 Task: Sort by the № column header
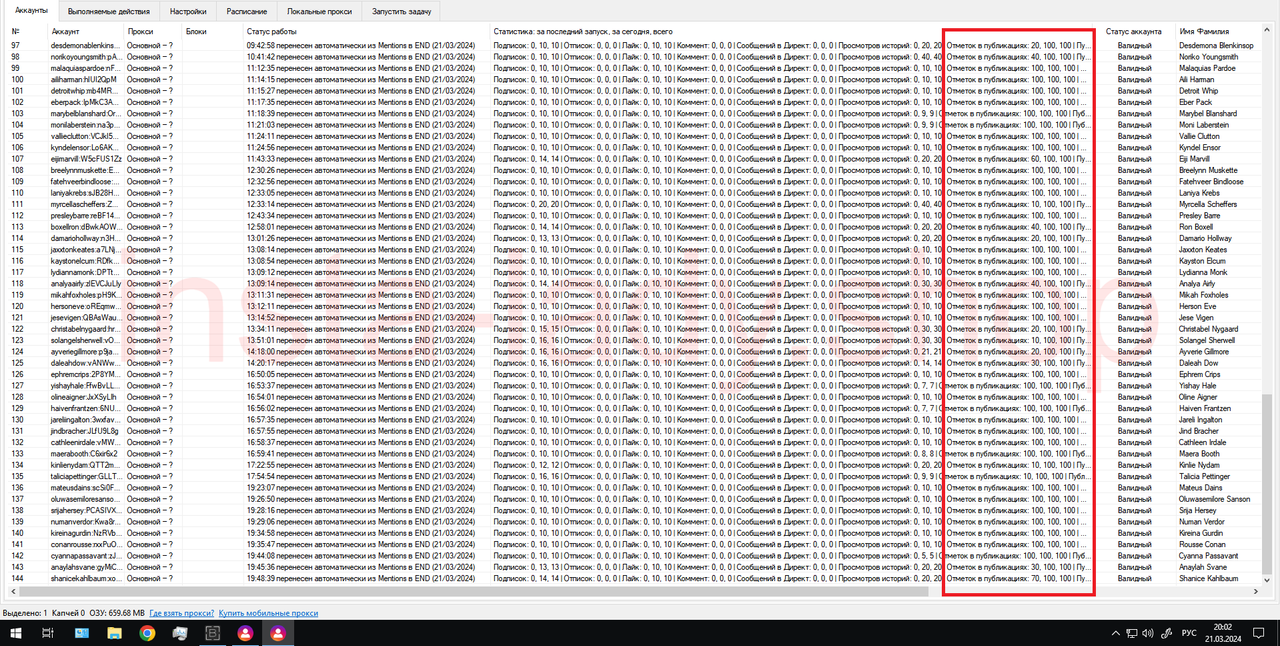coord(28,31)
